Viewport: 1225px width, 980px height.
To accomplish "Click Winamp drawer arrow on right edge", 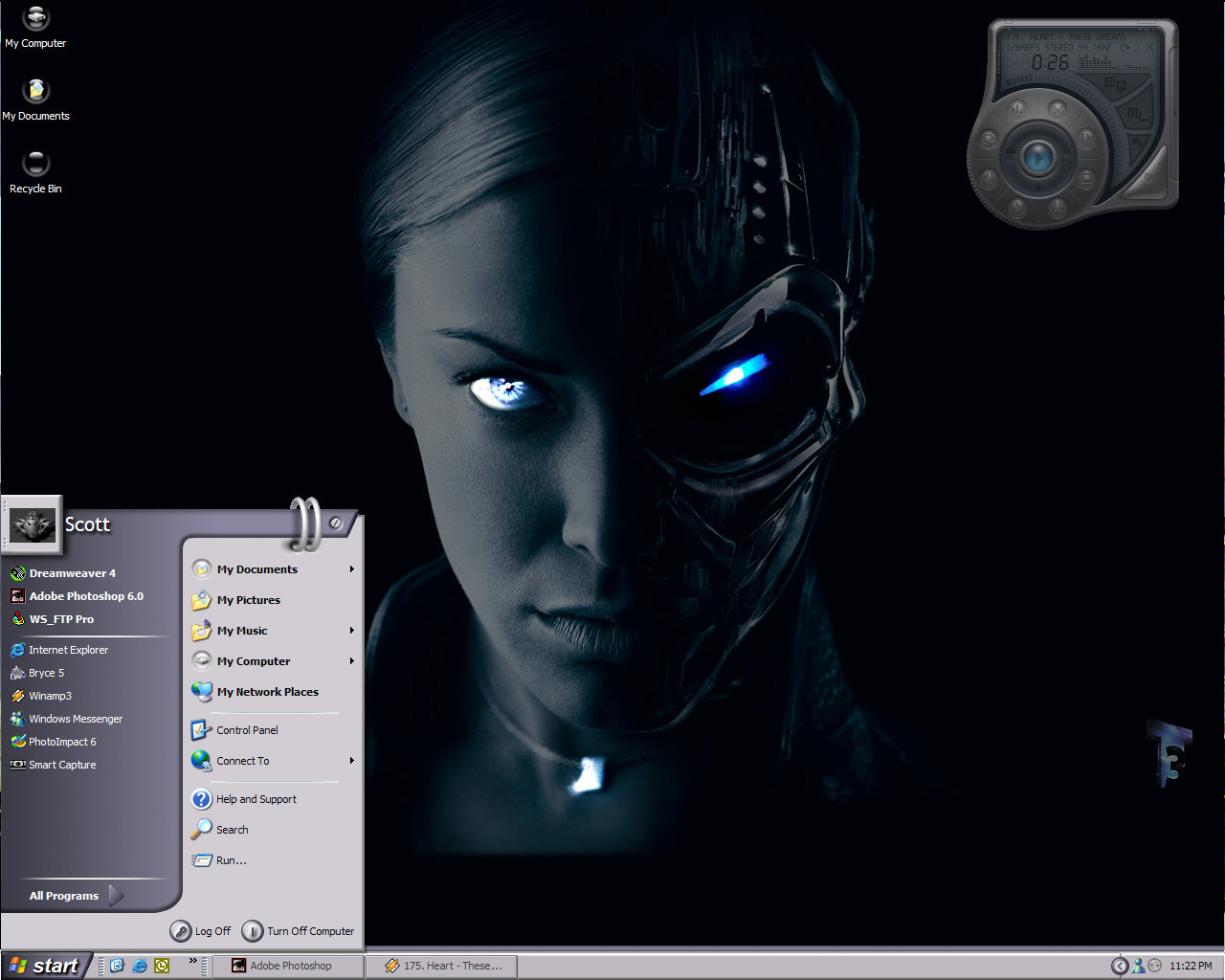I will tap(1174, 113).
